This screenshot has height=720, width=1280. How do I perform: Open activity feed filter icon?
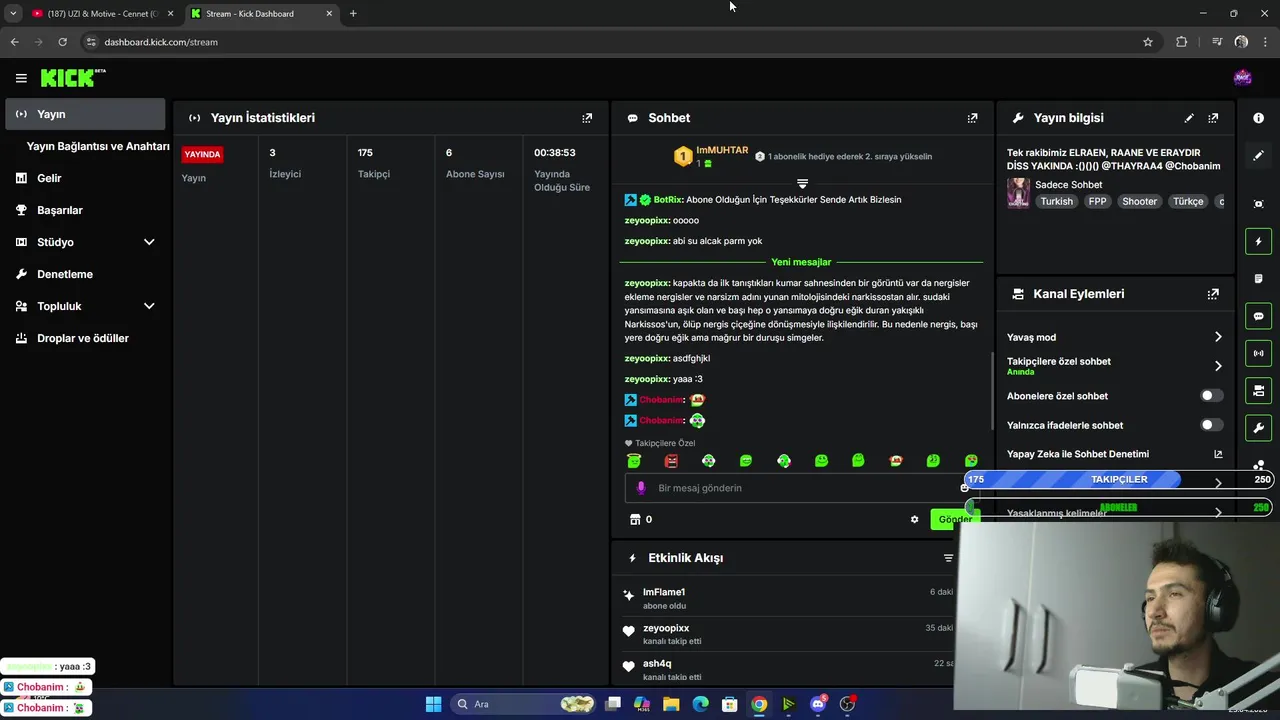pos(948,558)
